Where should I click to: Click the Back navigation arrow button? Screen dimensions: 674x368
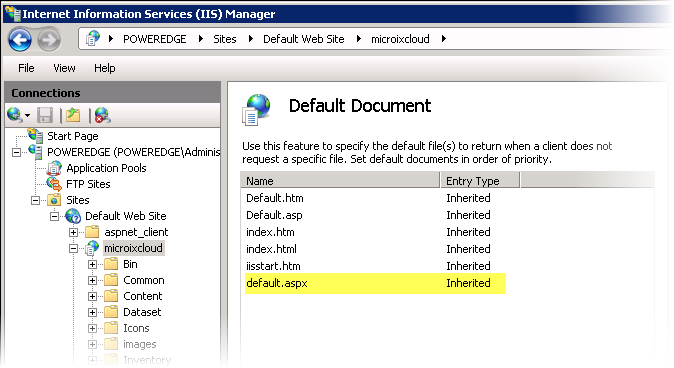[x=20, y=40]
